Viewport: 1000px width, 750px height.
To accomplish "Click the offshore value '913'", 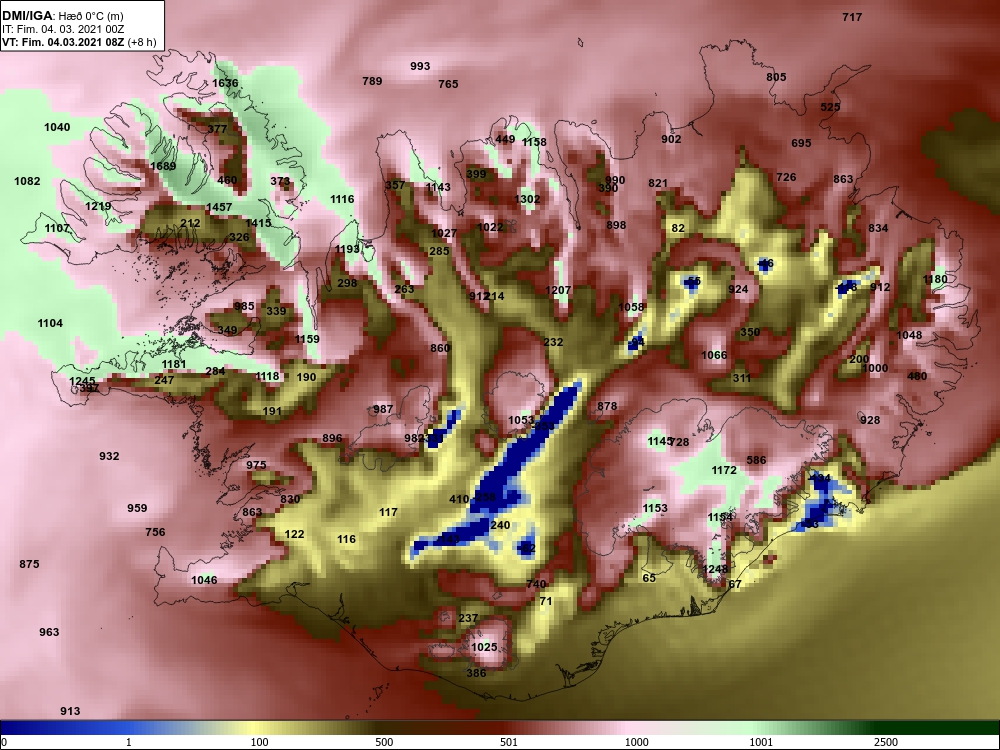I will (x=70, y=712).
